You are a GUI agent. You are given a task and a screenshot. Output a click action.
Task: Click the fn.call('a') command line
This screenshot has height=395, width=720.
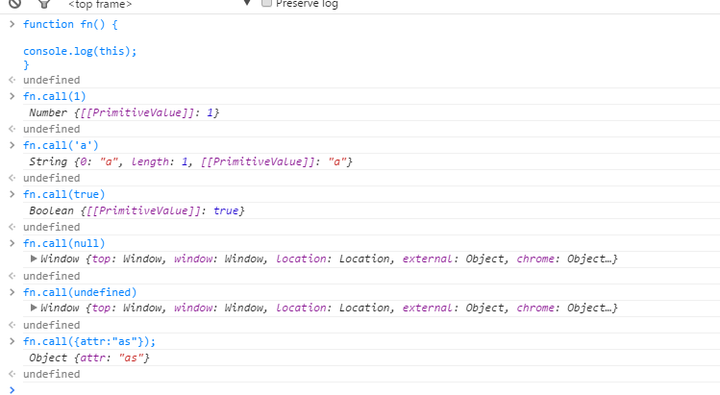[x=61, y=146]
